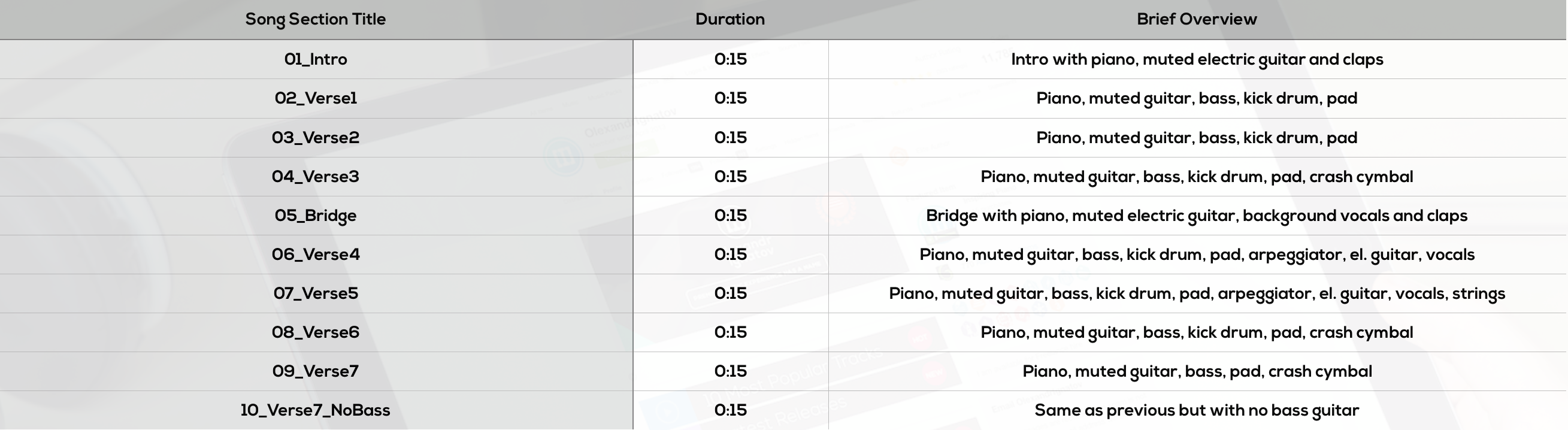Click the 08_Verse6 row title
The image size is (1568, 430).
[x=315, y=332]
